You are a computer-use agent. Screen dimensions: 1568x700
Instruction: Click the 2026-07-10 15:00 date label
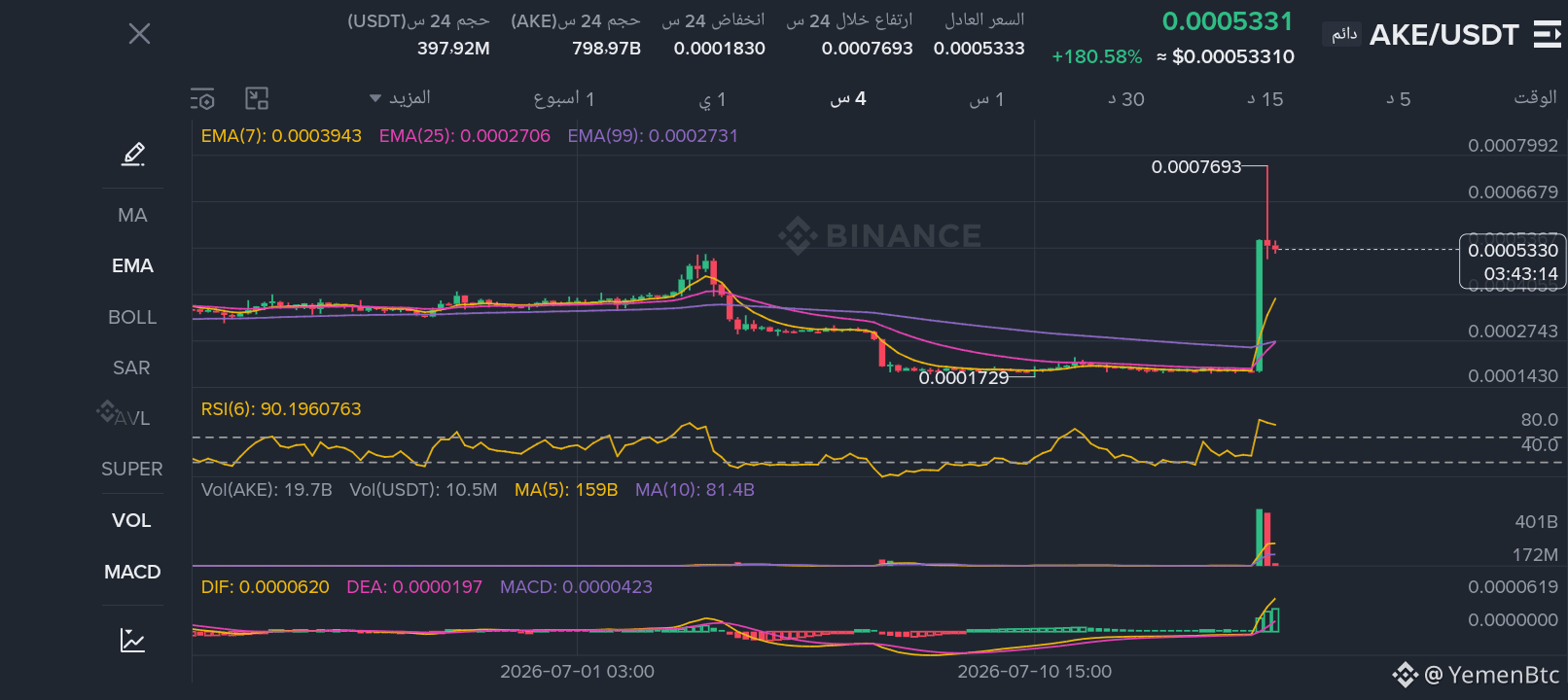(x=1034, y=672)
